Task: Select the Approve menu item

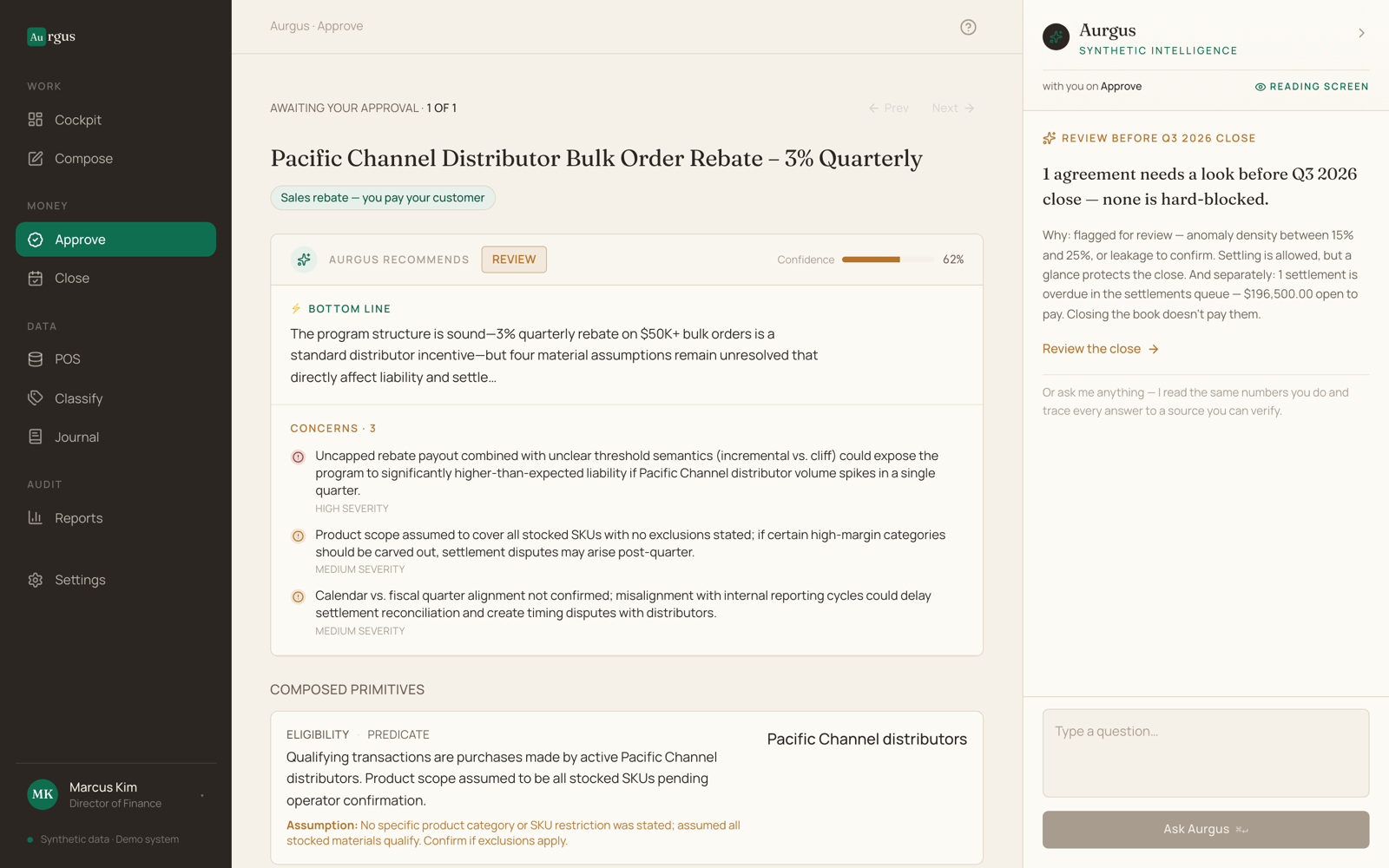Action: pyautogui.click(x=115, y=240)
